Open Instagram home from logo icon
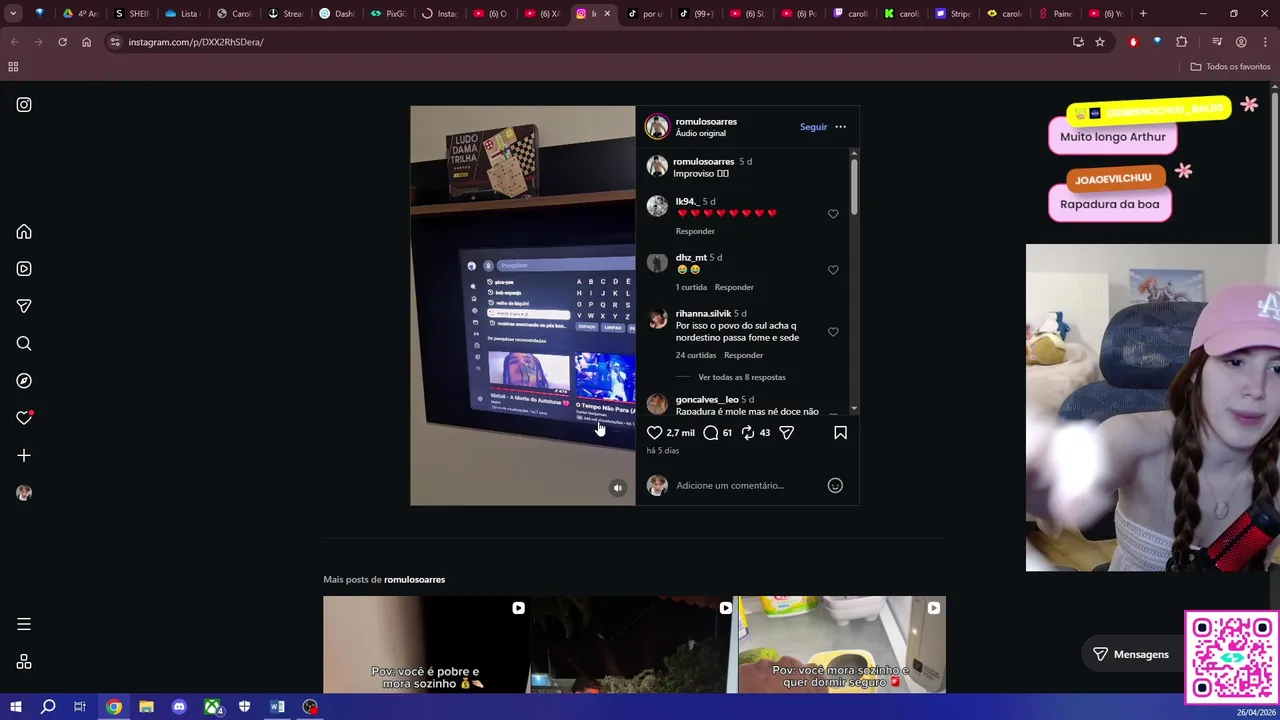This screenshot has width=1280, height=720. 24,105
